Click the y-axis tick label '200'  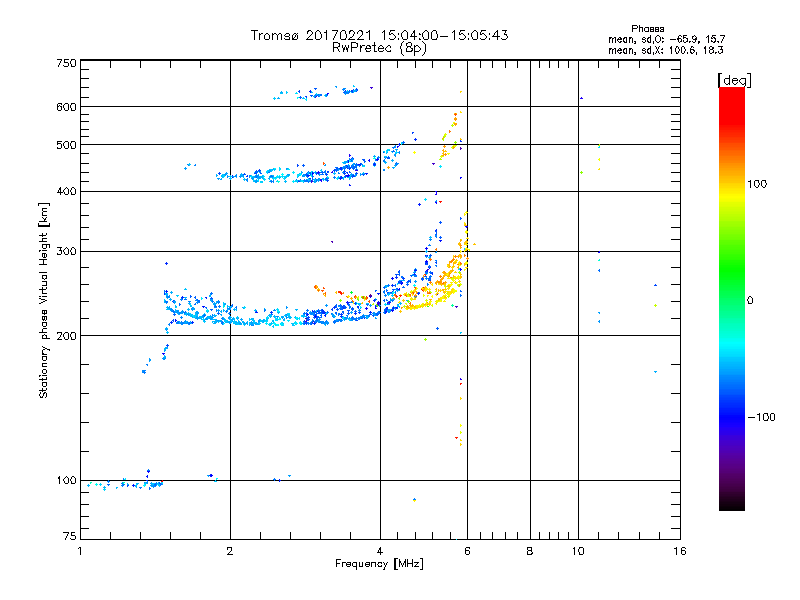point(66,336)
